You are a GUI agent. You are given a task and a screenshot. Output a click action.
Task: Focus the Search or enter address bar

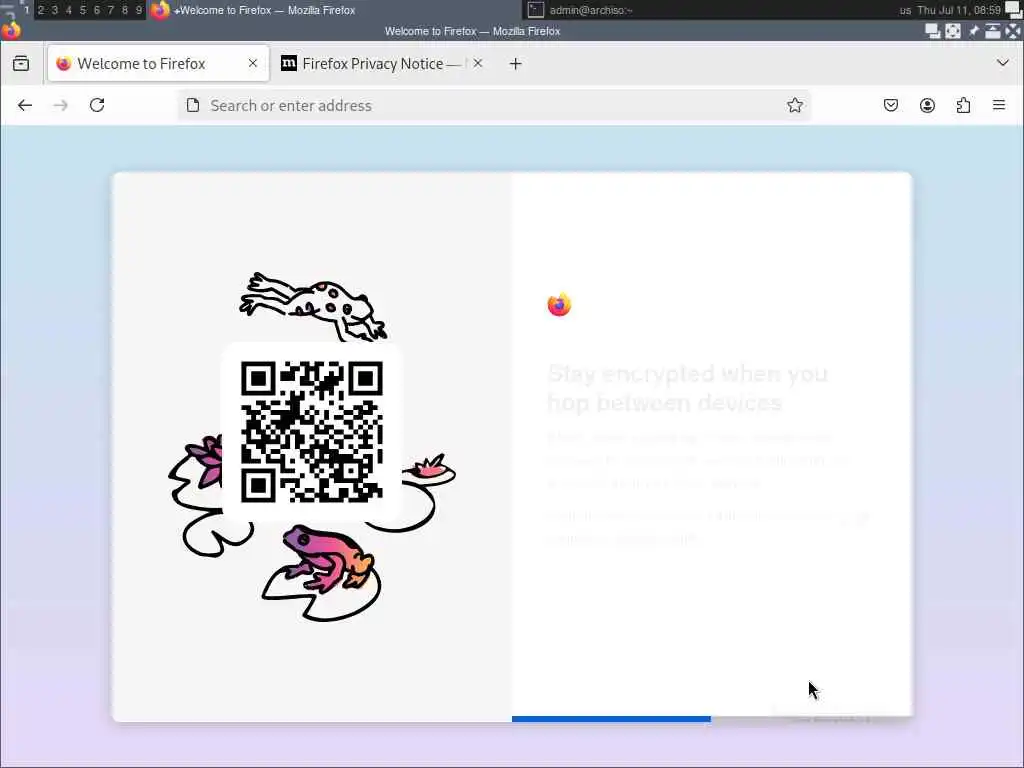click(x=494, y=105)
